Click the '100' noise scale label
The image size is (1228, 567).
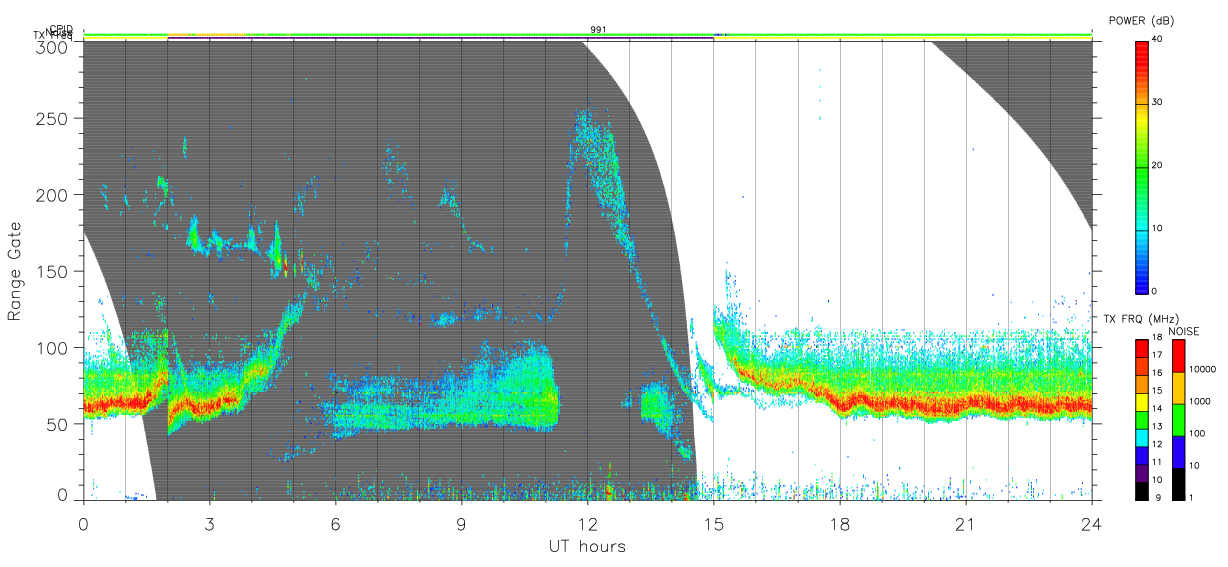(1196, 434)
